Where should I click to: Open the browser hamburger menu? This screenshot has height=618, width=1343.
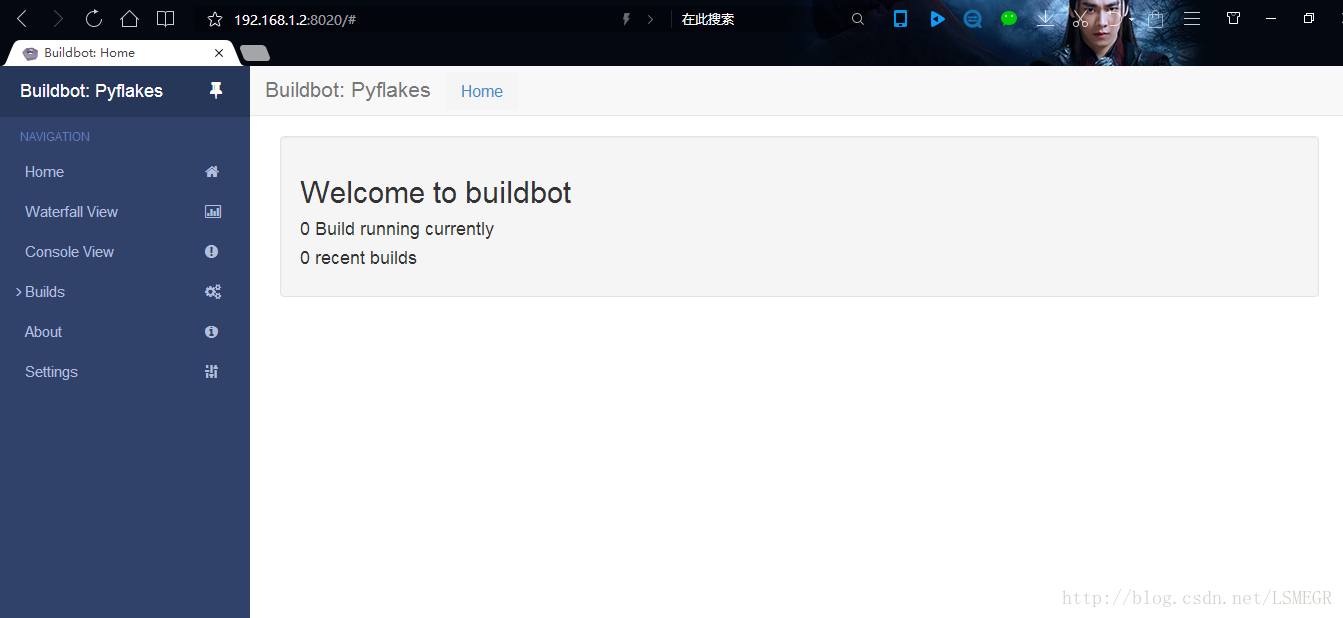[x=1192, y=18]
